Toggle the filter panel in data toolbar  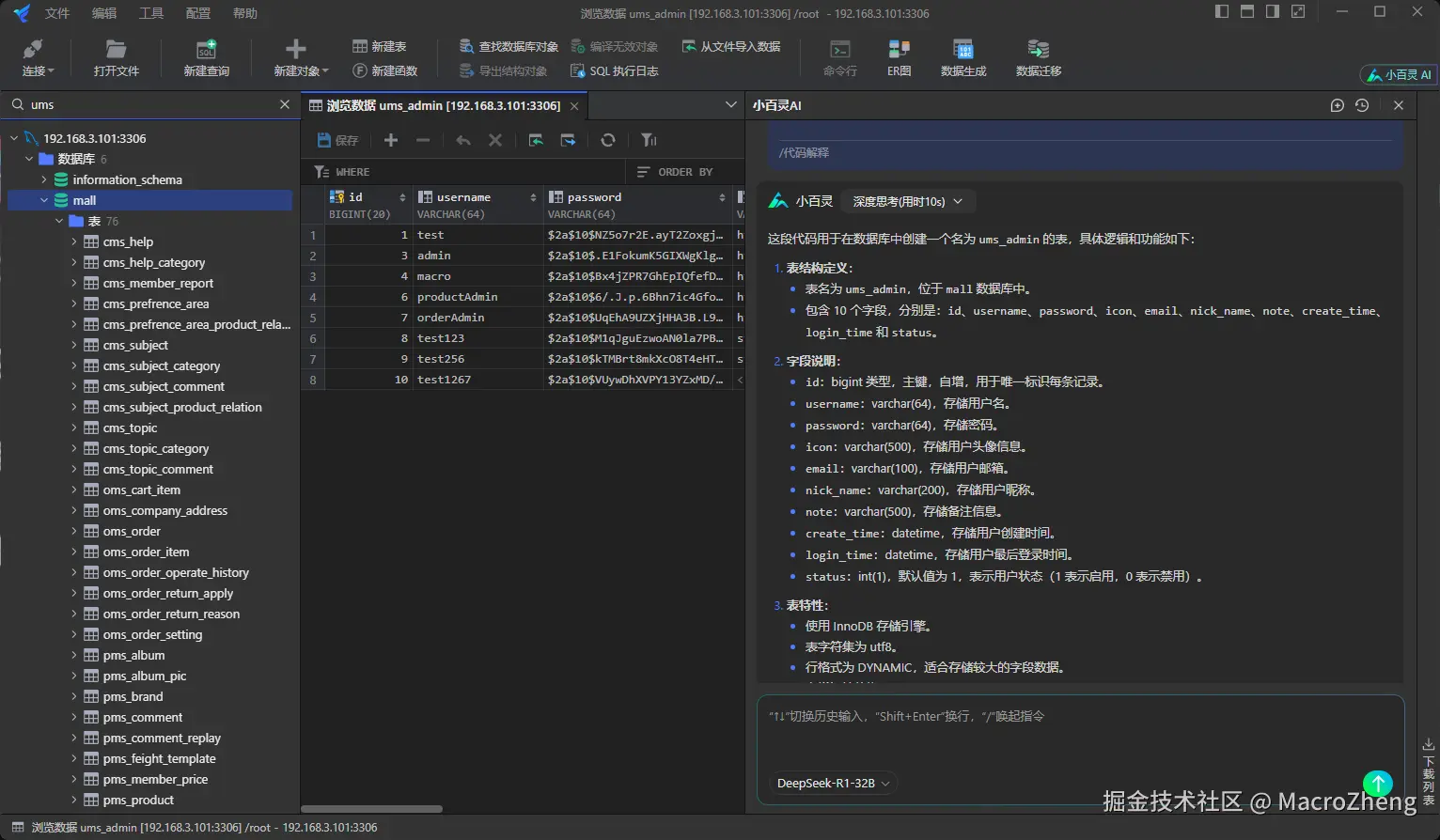click(649, 140)
